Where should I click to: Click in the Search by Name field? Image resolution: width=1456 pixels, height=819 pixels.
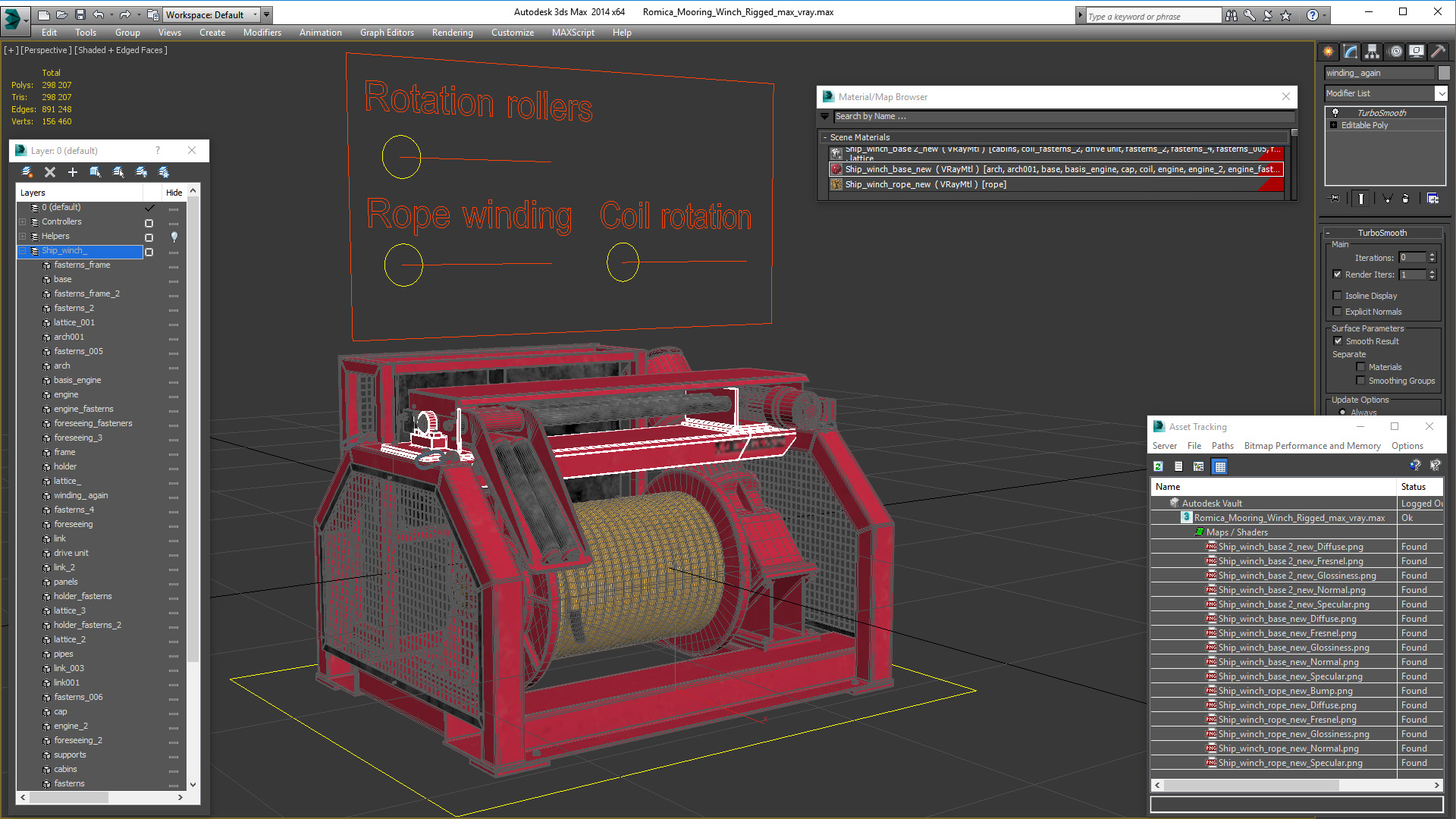[1063, 117]
